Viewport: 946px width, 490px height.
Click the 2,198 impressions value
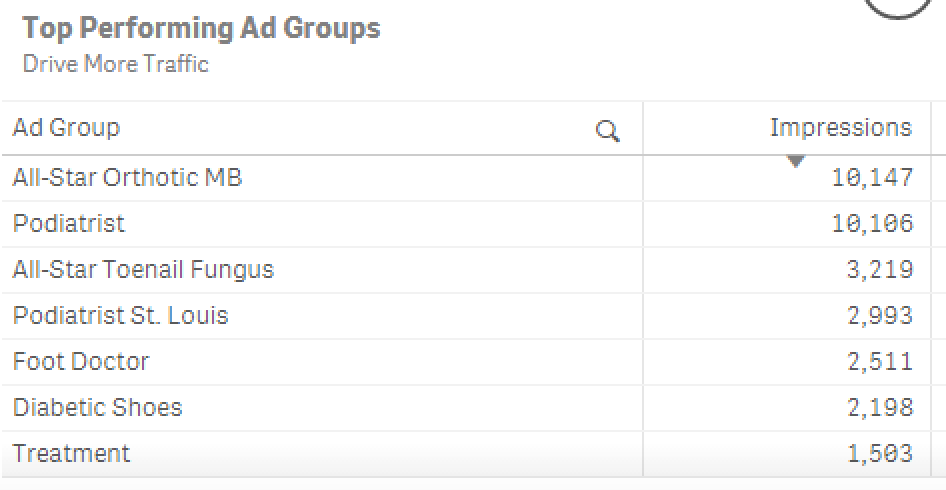click(x=879, y=407)
